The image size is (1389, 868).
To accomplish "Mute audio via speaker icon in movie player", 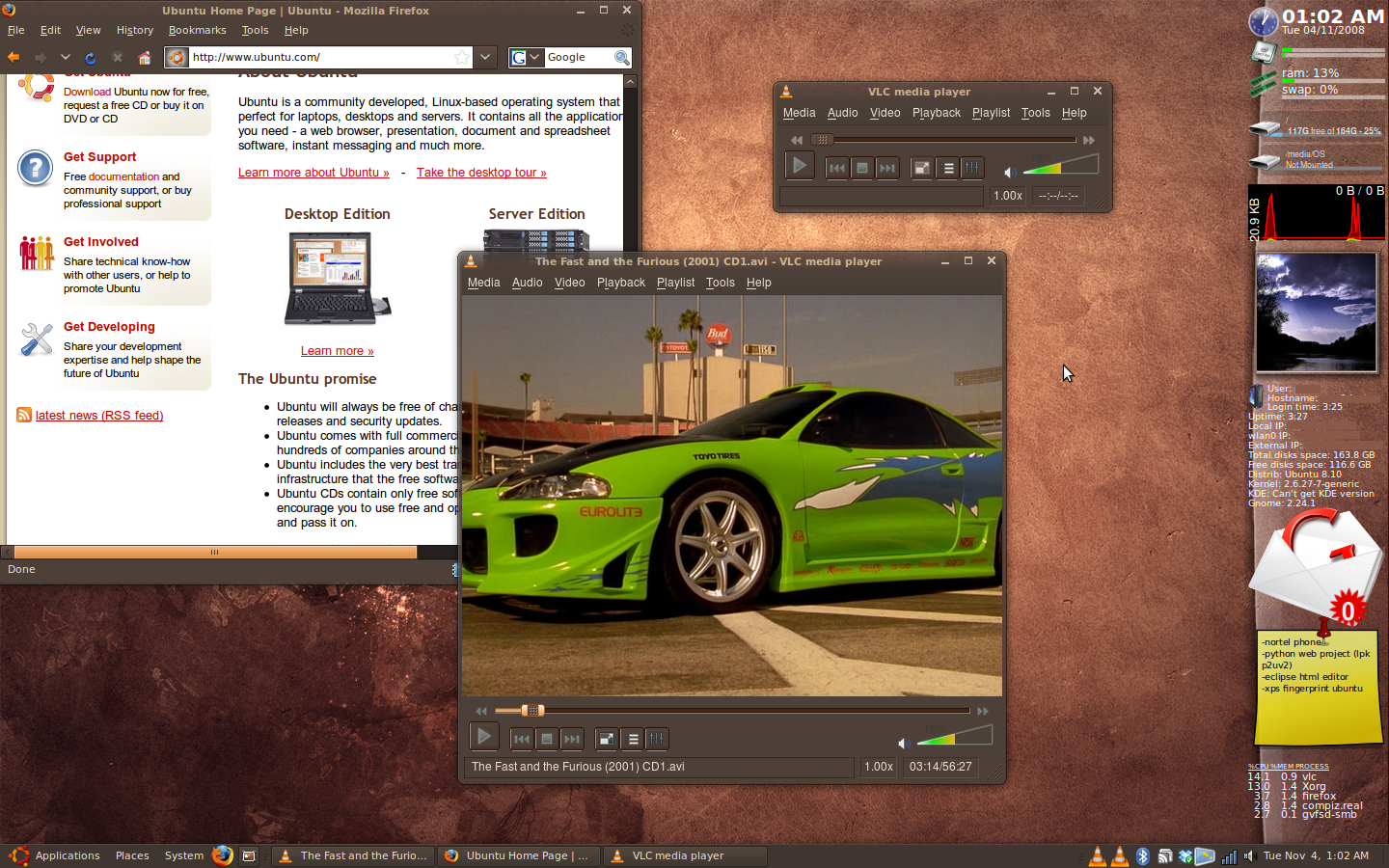I will tap(904, 743).
